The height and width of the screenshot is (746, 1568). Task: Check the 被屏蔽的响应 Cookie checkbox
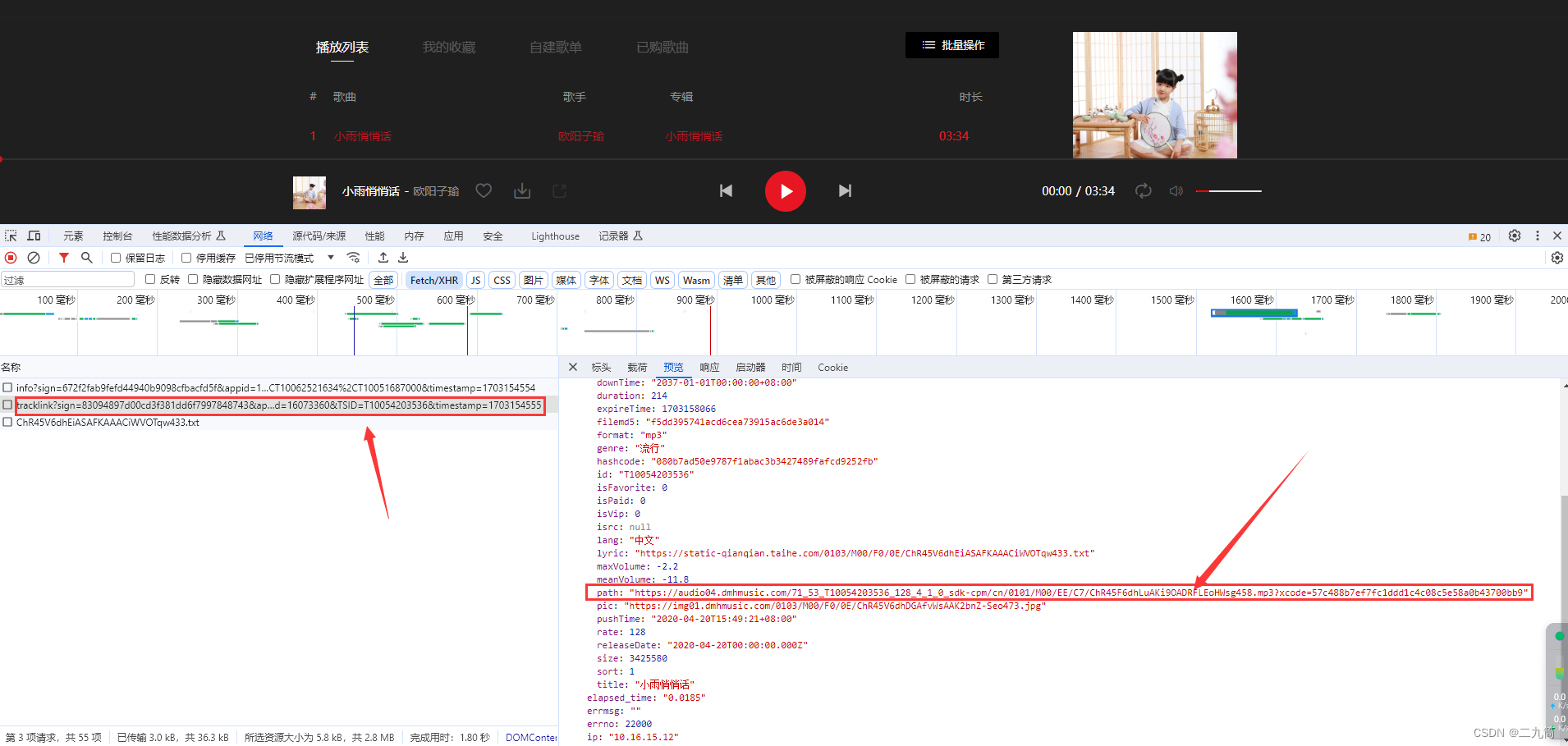pyautogui.click(x=795, y=279)
